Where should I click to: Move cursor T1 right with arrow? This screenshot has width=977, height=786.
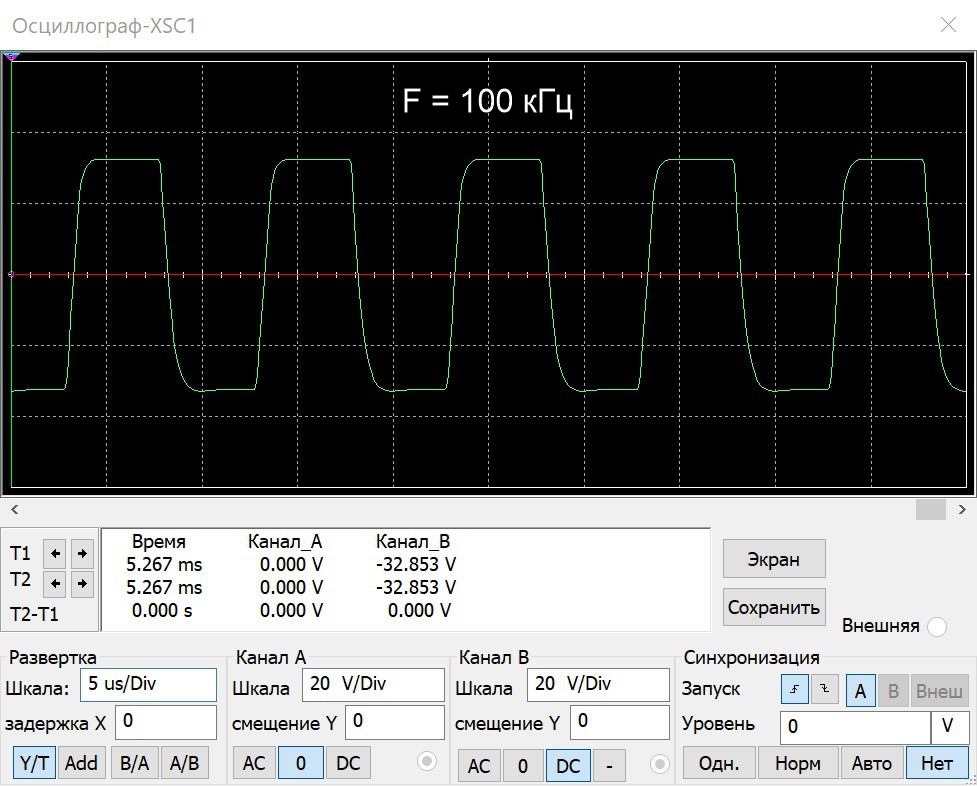(82, 554)
